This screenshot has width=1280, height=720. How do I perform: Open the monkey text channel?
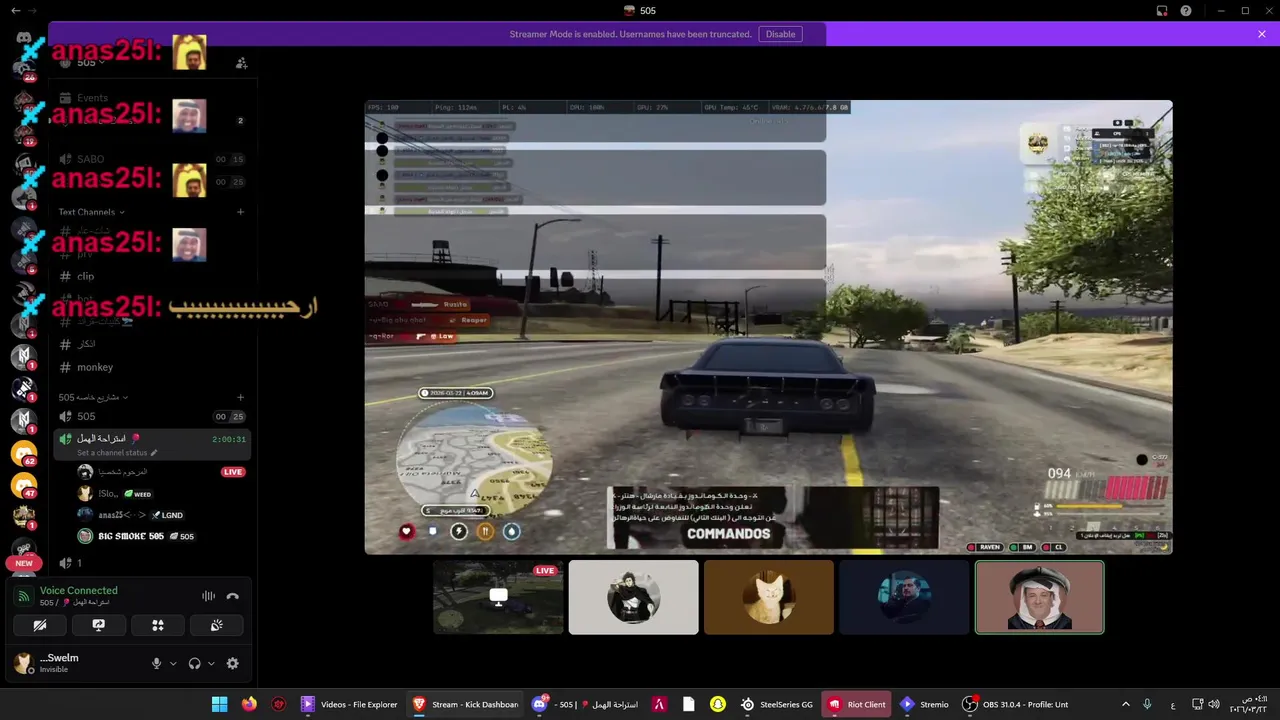click(150, 367)
